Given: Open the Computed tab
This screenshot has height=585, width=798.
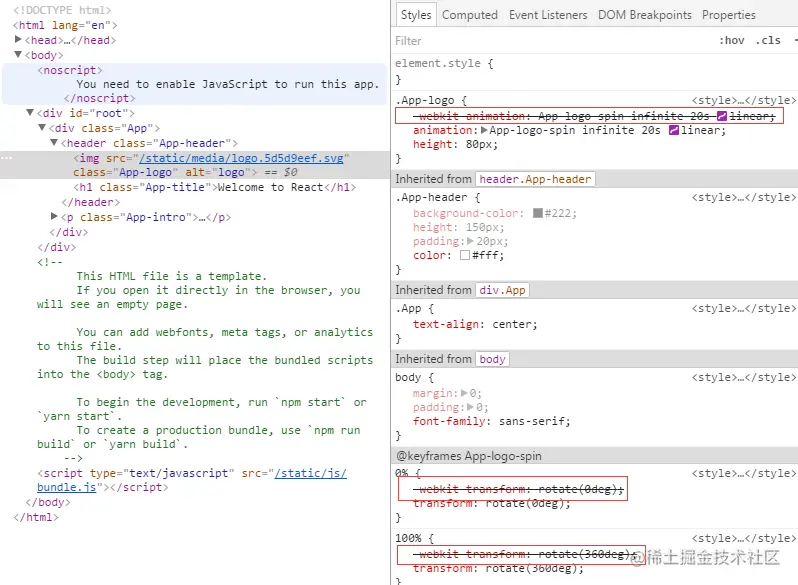Looking at the screenshot, I should tap(470, 15).
